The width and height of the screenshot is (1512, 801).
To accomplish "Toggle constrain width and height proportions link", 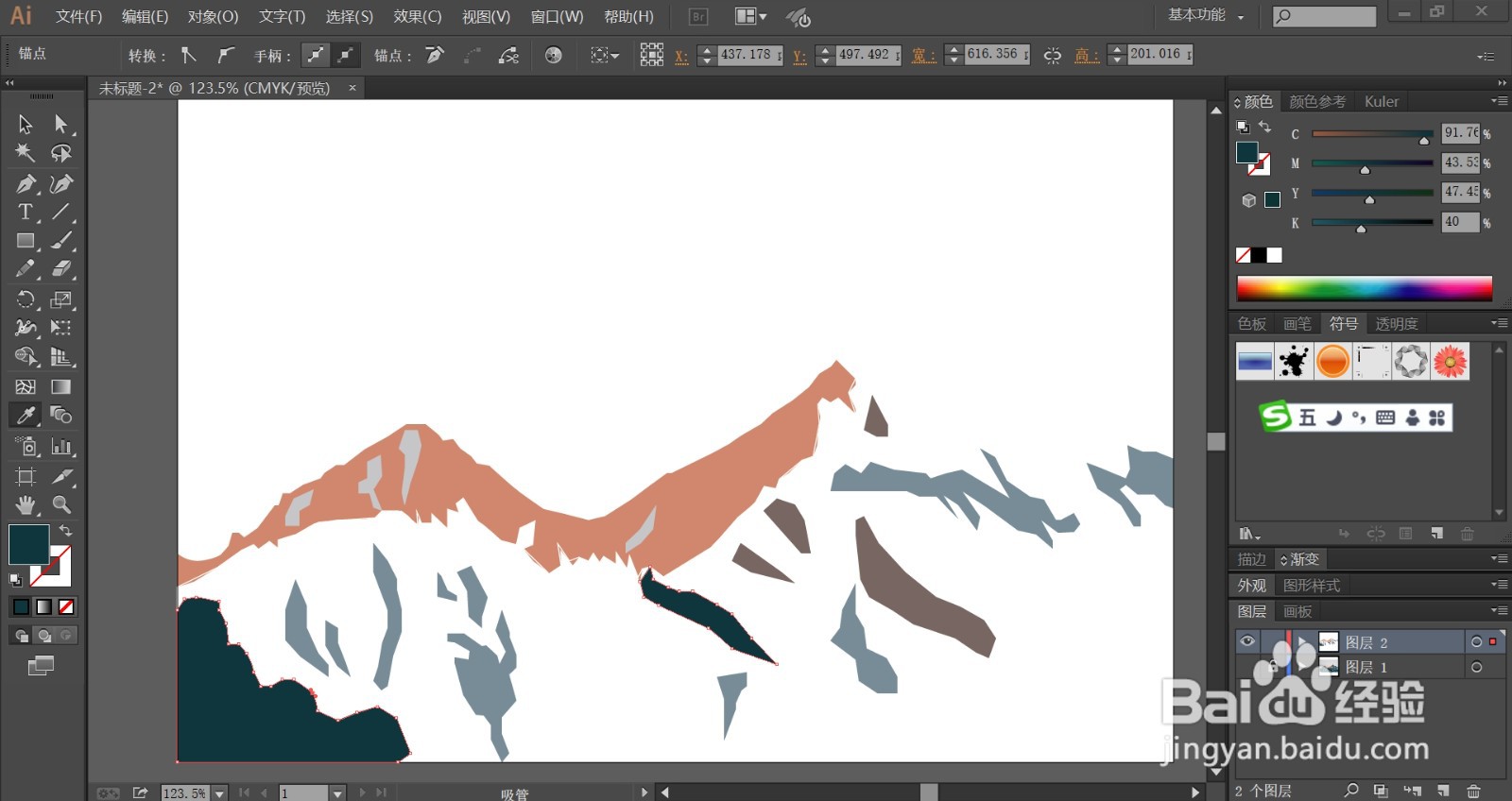I will 1052,56.
